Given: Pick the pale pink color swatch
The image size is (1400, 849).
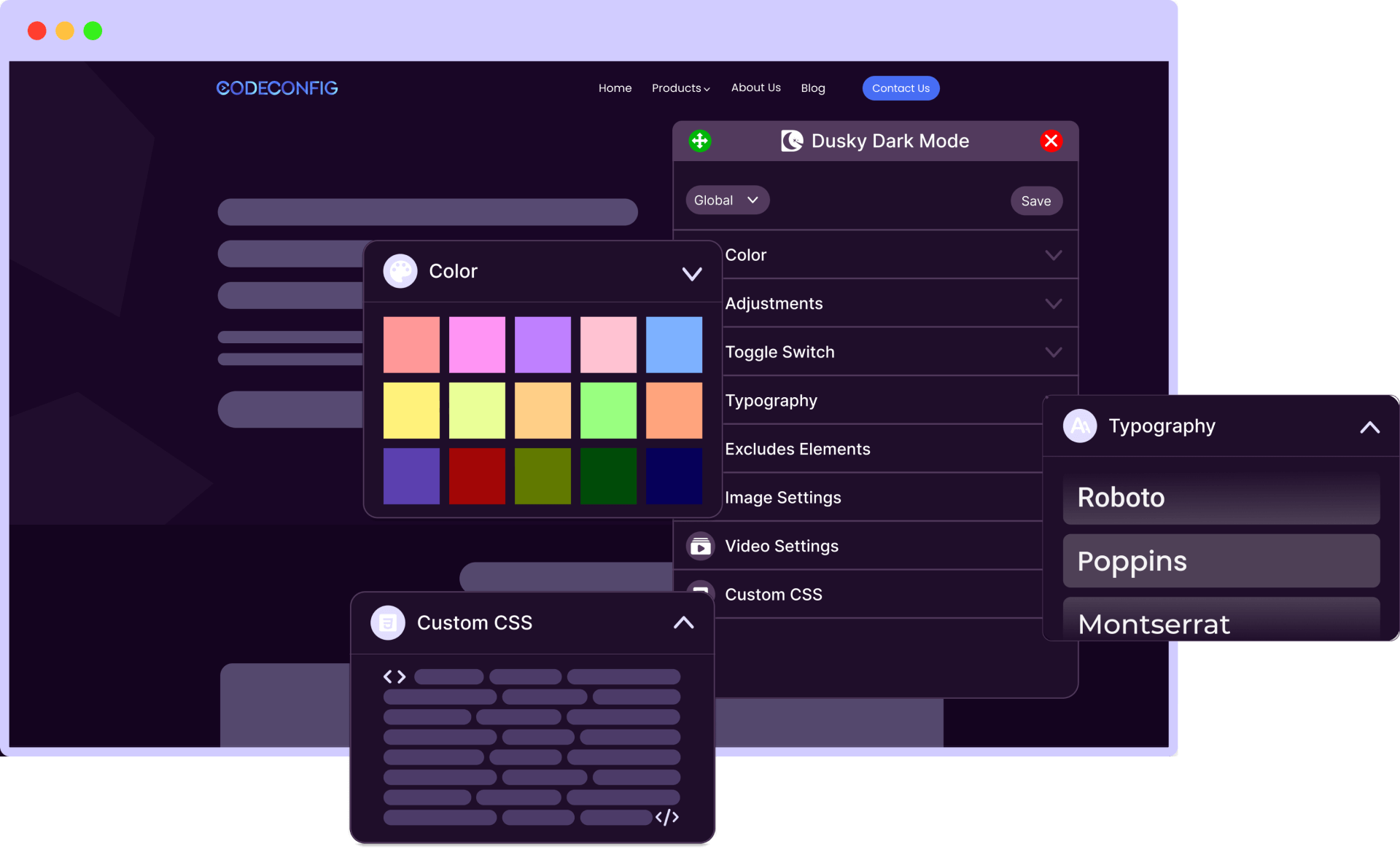Looking at the screenshot, I should 608,345.
